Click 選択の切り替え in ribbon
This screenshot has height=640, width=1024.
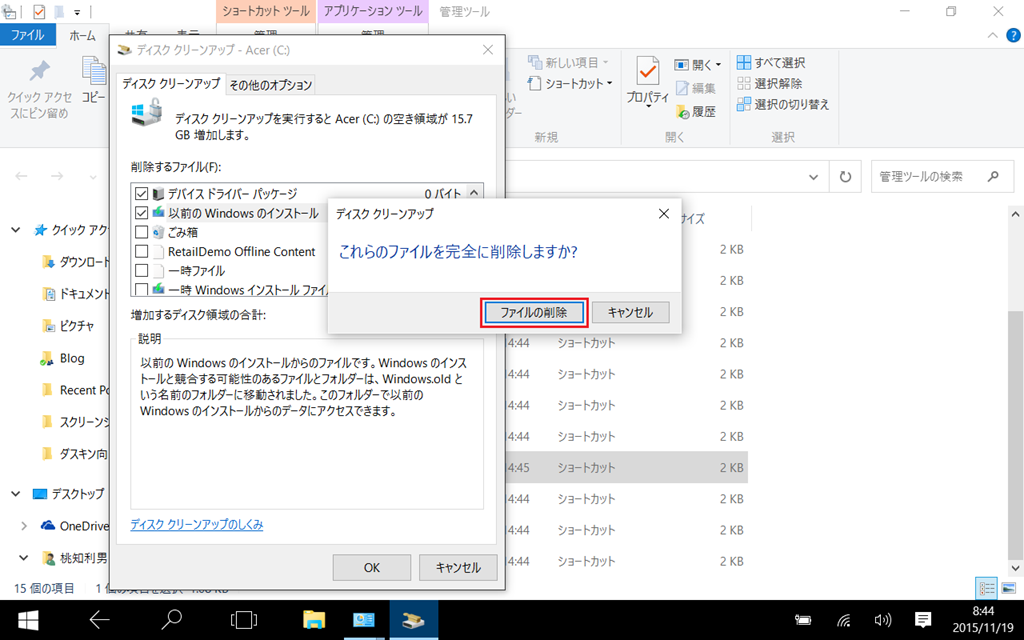click(x=783, y=104)
